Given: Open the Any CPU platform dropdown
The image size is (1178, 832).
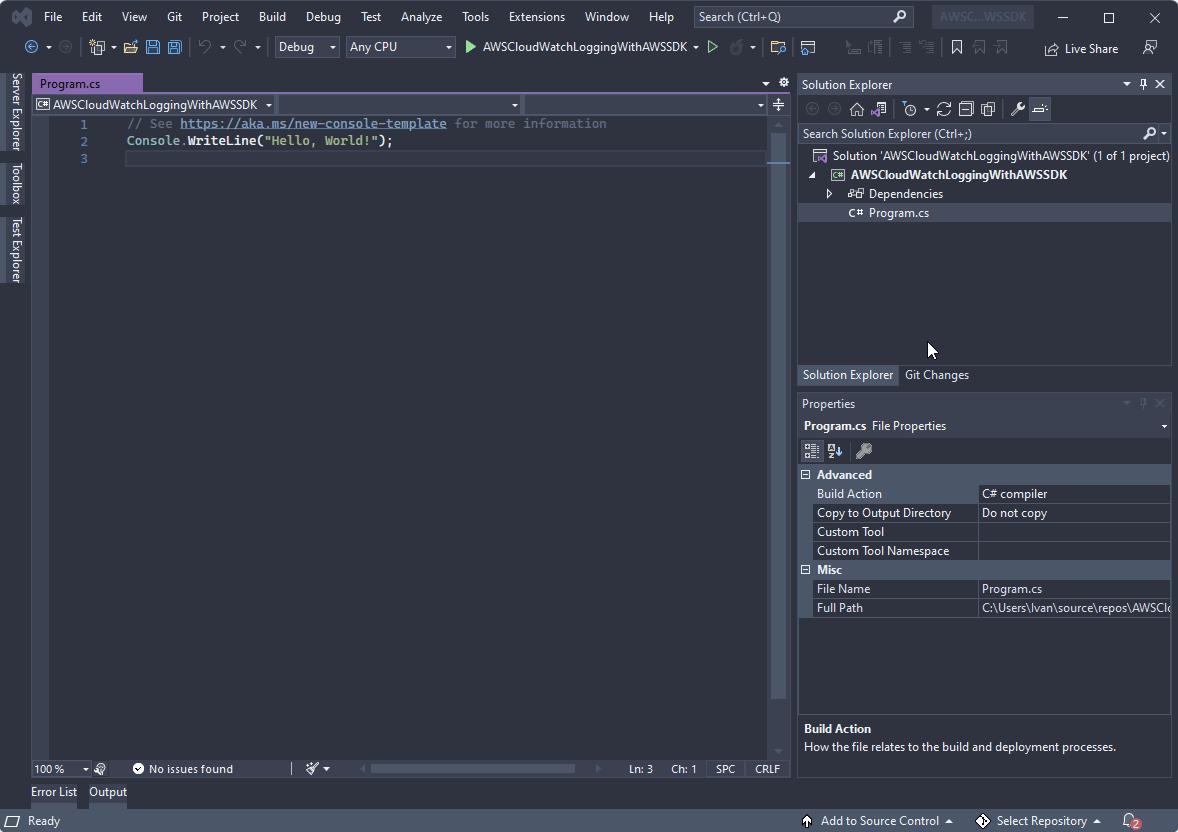Looking at the screenshot, I should pyautogui.click(x=400, y=47).
